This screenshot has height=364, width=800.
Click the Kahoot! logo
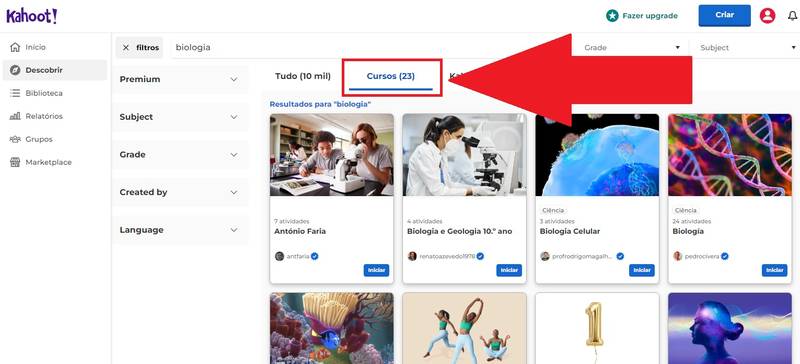tap(32, 16)
